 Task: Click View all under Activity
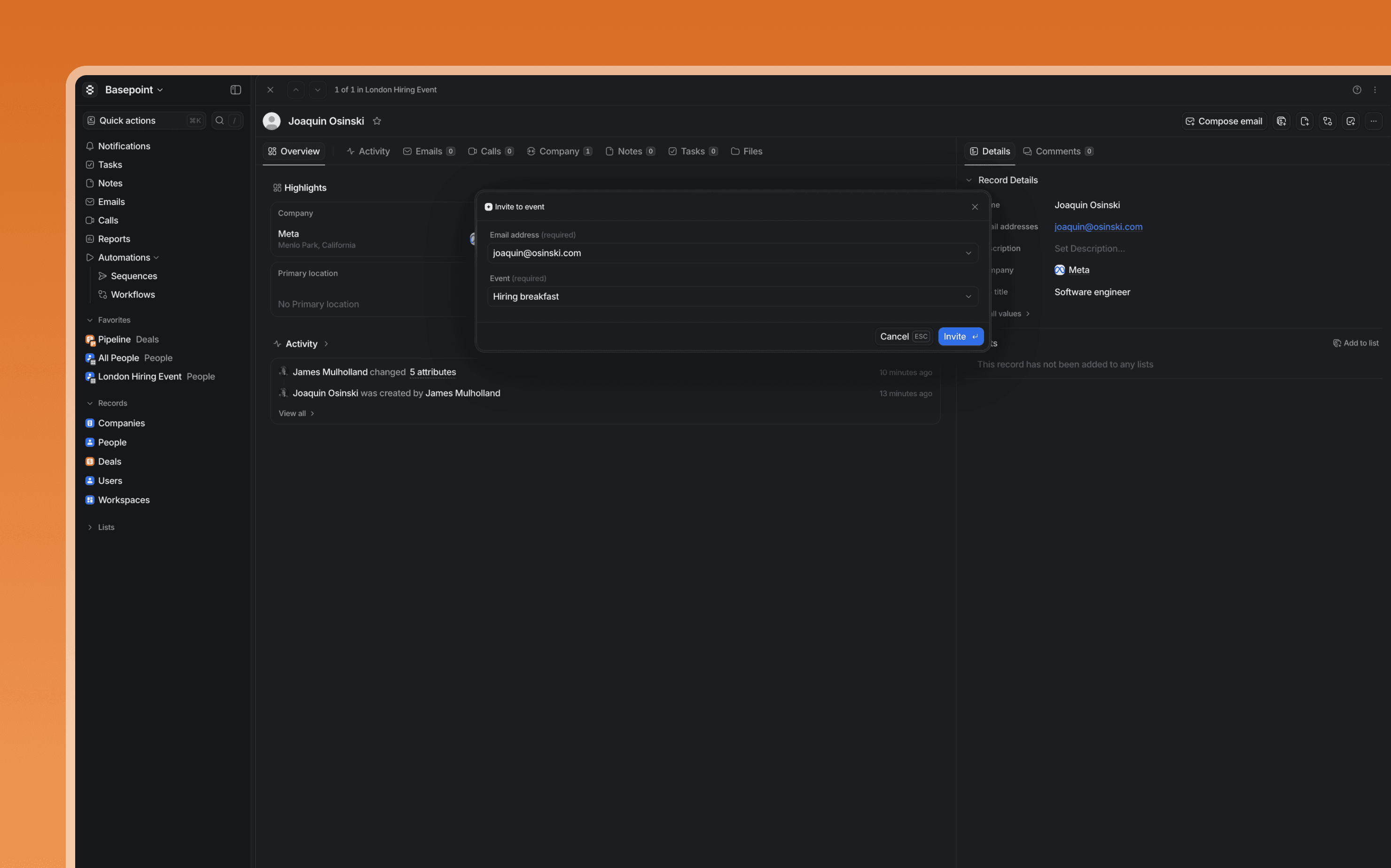(x=297, y=413)
